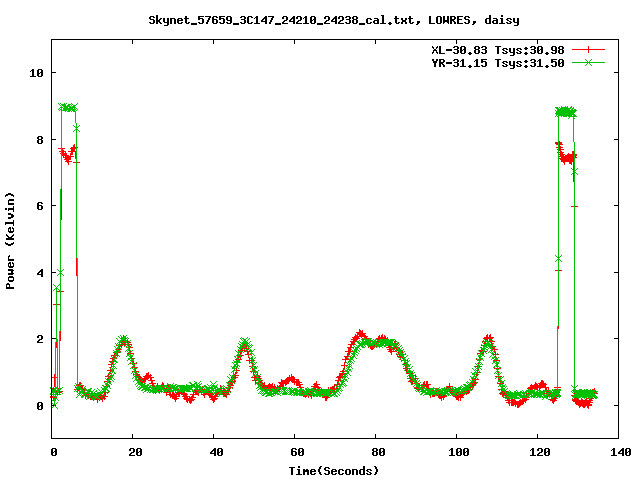Image resolution: width=640 pixels, height=480 pixels.
Task: Click y-axis tick label 2
Action: tap(40, 339)
